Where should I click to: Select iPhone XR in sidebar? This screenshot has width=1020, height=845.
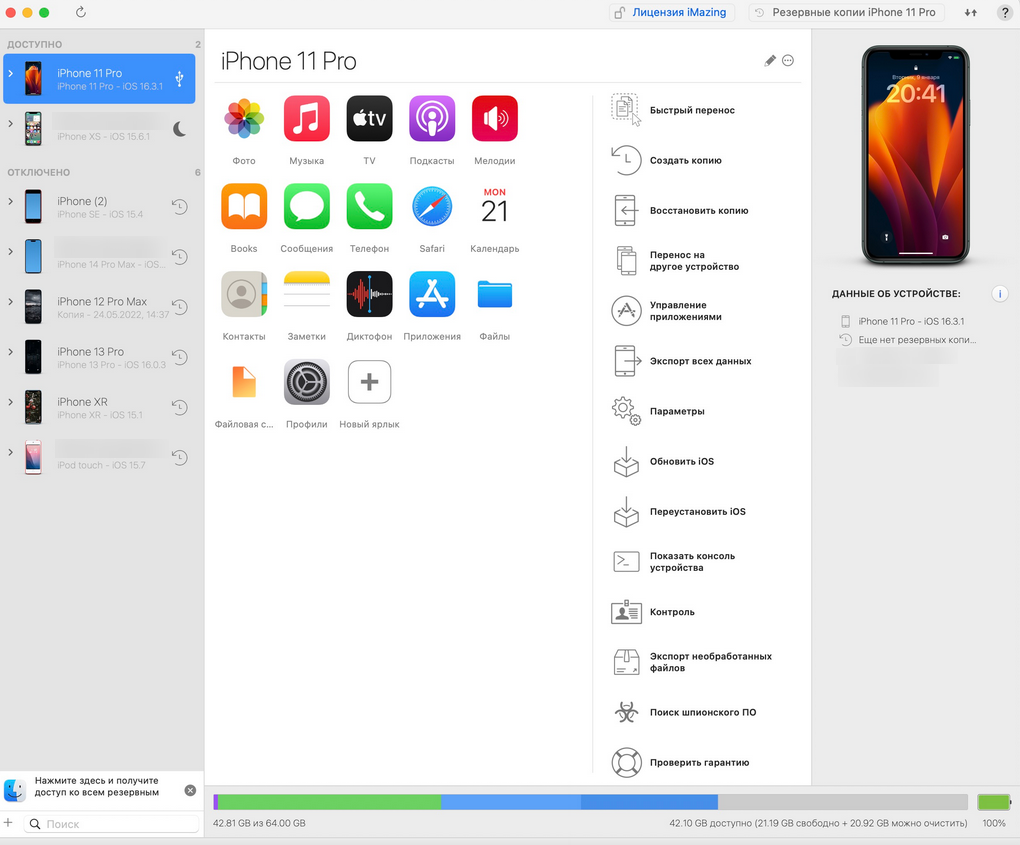(x=100, y=407)
